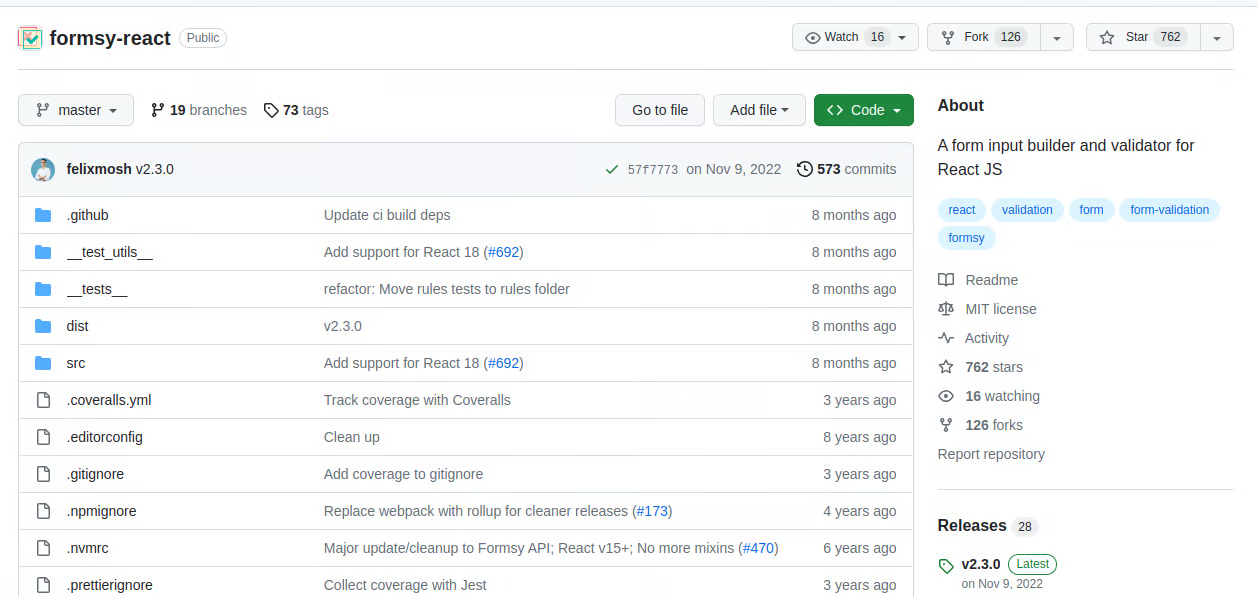Screen dimensions: 1258x597
Task: Click the branch icon showing 19 branches
Action: click(x=159, y=110)
